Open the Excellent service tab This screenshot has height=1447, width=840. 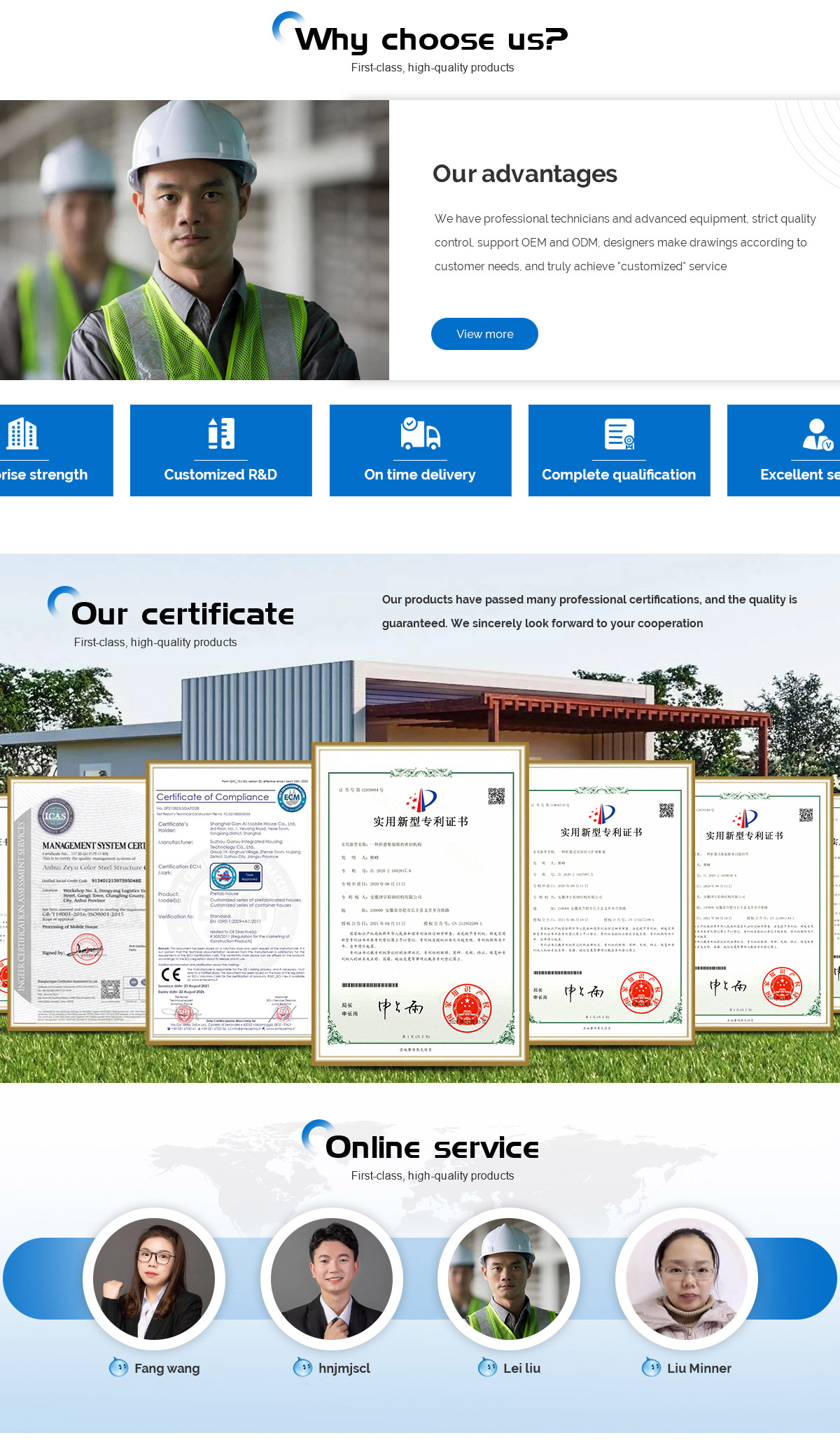784,450
